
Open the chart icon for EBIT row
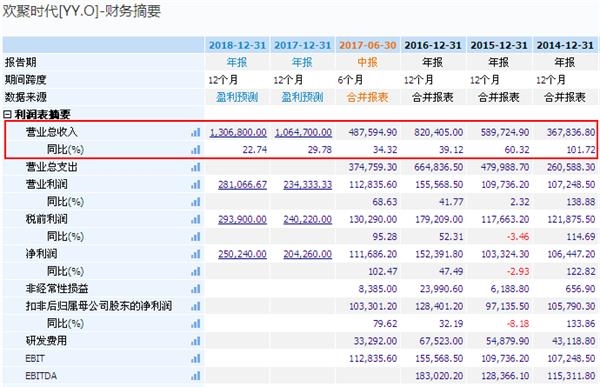(196, 358)
